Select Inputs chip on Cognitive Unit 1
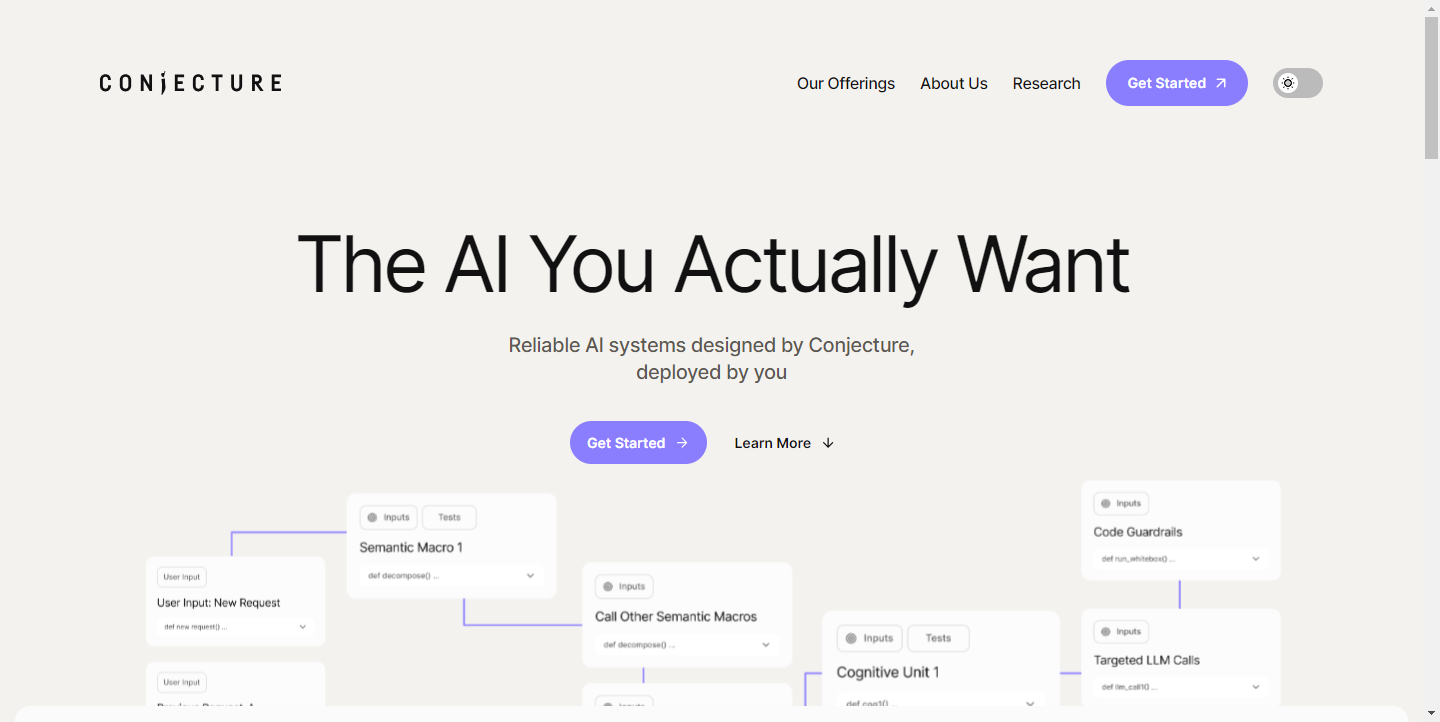 pyautogui.click(x=870, y=638)
